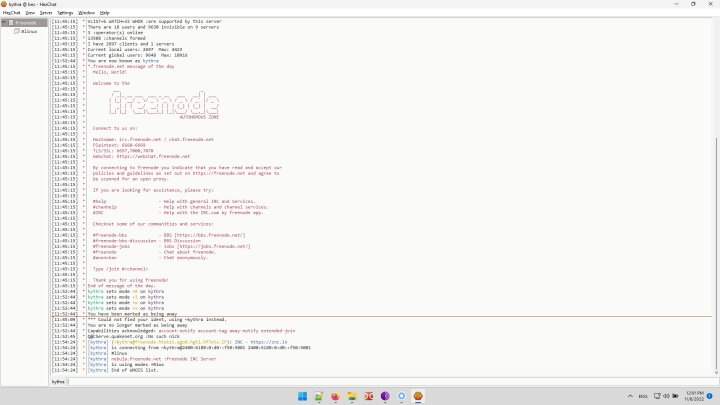Click 'nebula.freenode.net' text in the WHOIS output
The width and height of the screenshot is (720, 405).
pos(136,359)
